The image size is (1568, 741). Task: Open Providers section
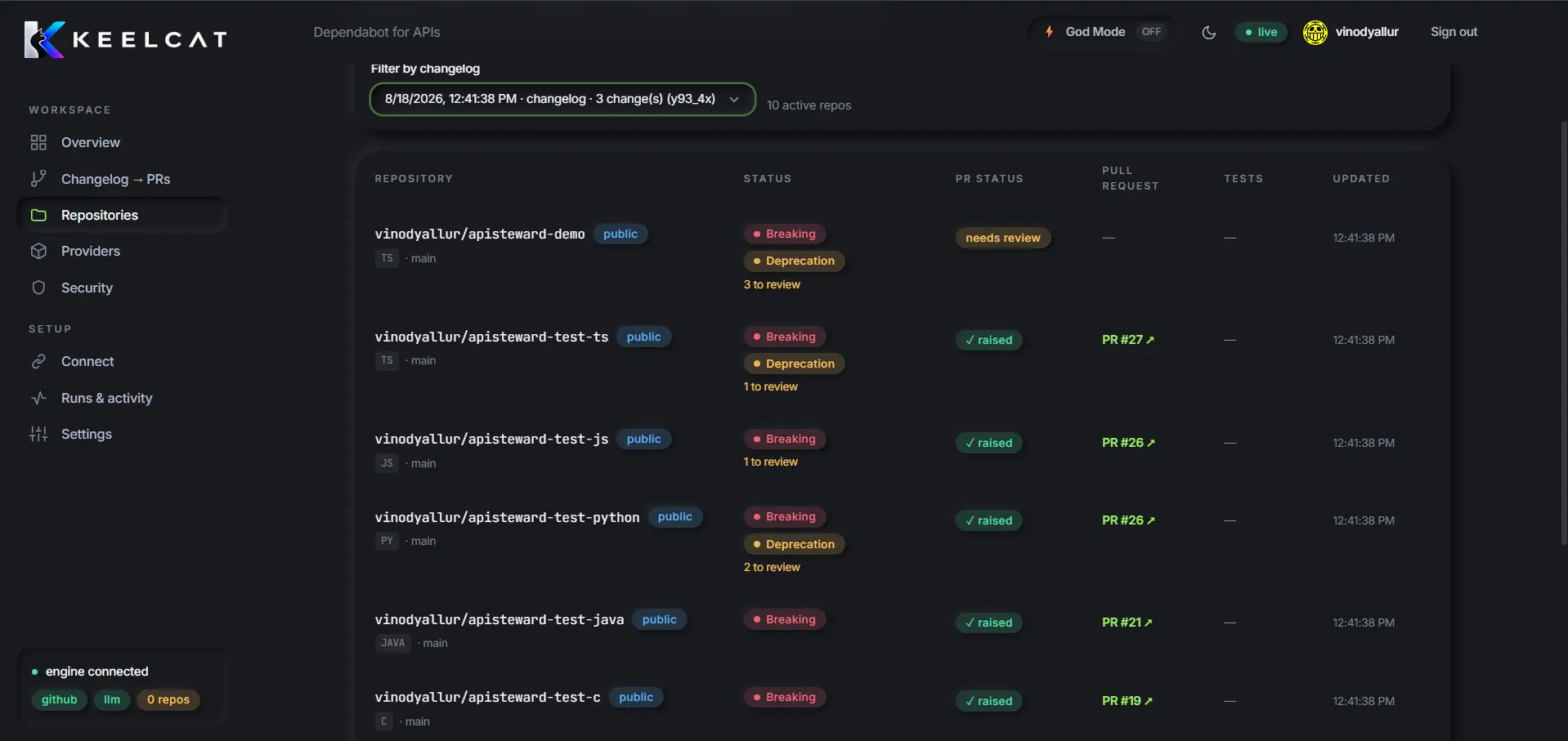point(91,252)
